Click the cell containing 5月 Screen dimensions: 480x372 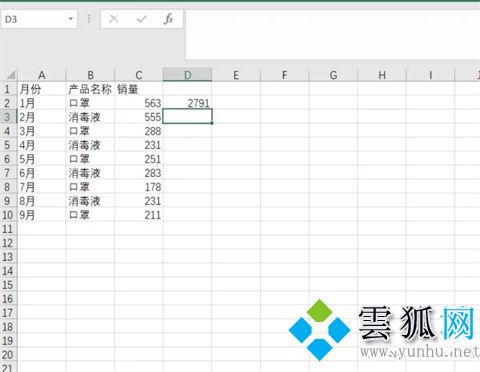(x=41, y=159)
